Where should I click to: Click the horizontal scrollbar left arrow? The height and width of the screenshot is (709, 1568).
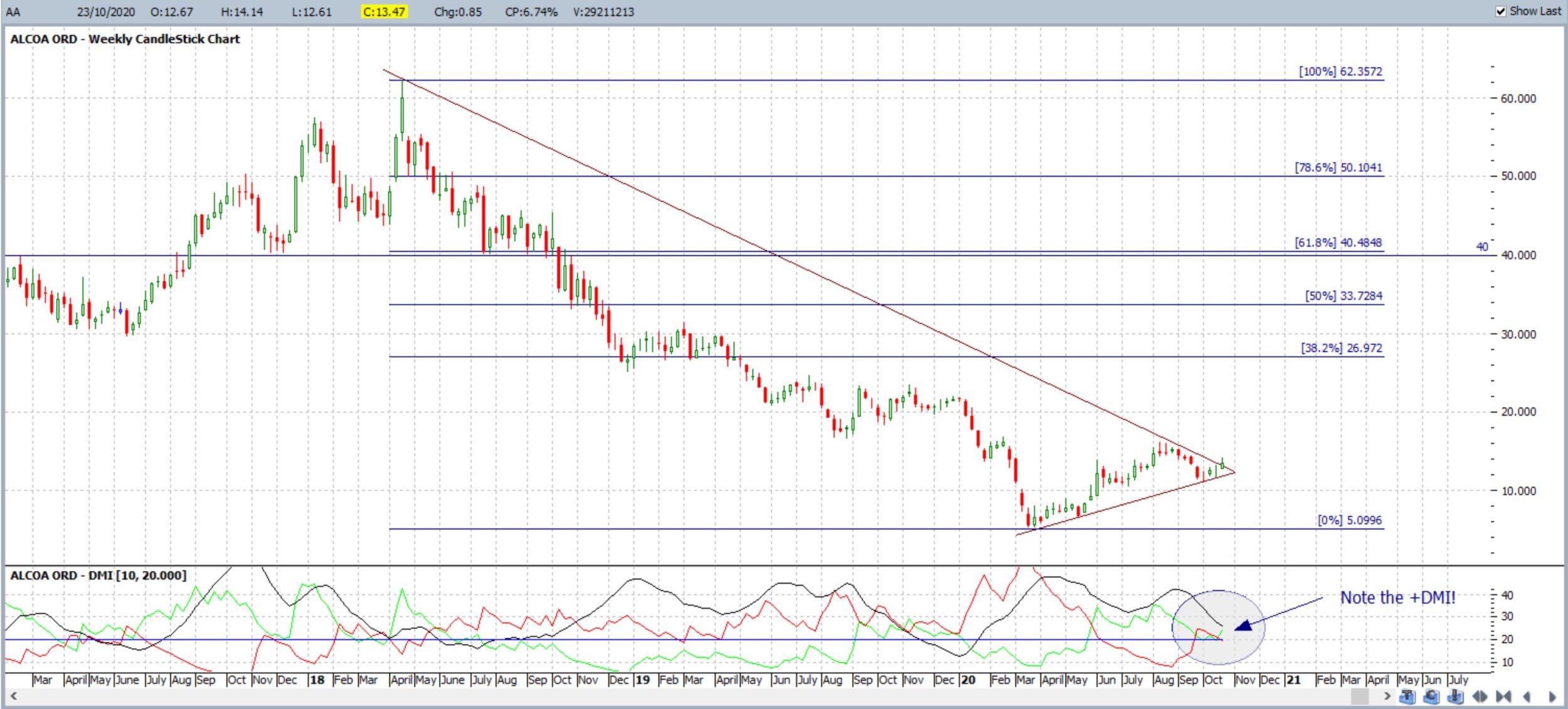[13, 696]
